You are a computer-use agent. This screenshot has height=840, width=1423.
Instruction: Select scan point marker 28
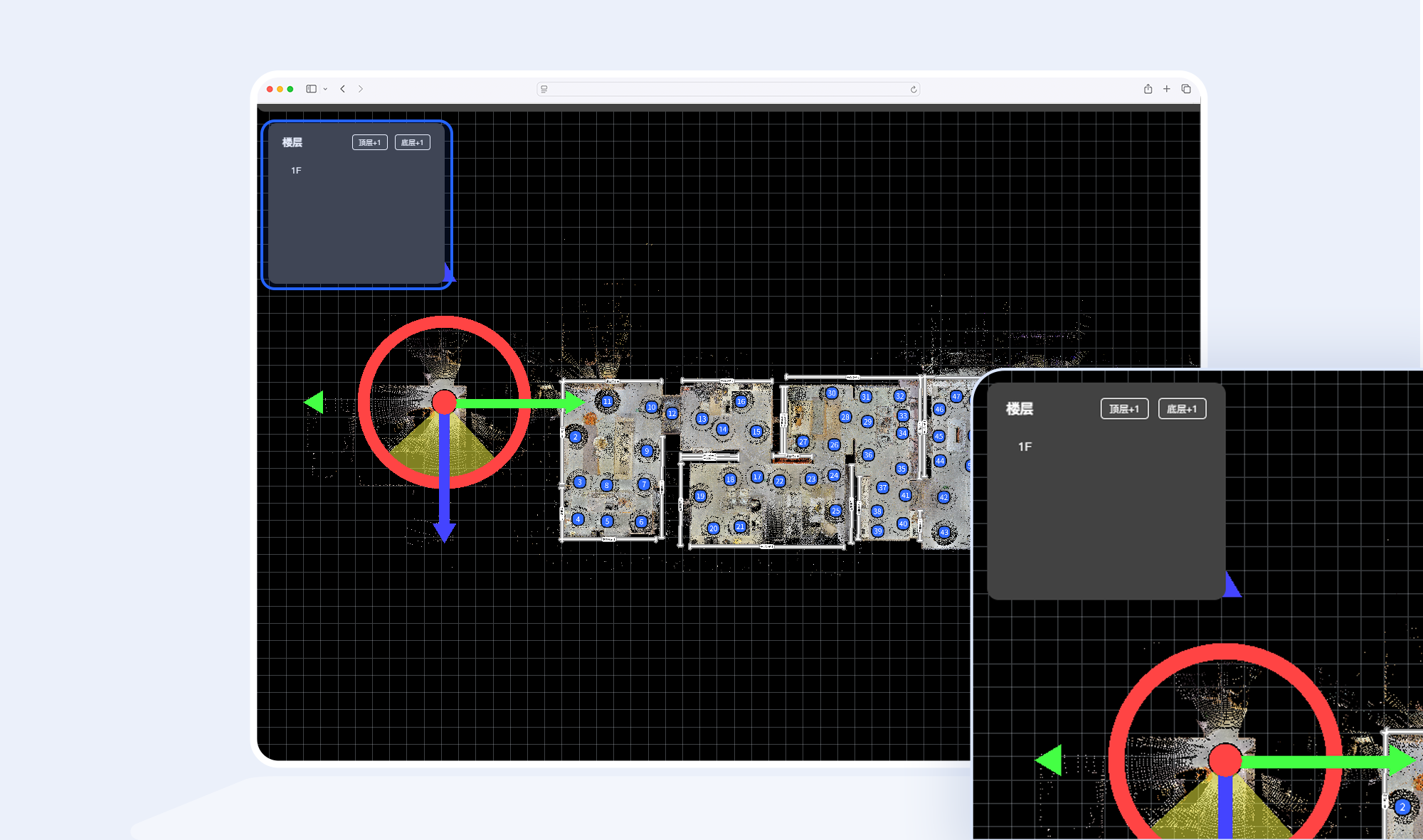[x=845, y=417]
